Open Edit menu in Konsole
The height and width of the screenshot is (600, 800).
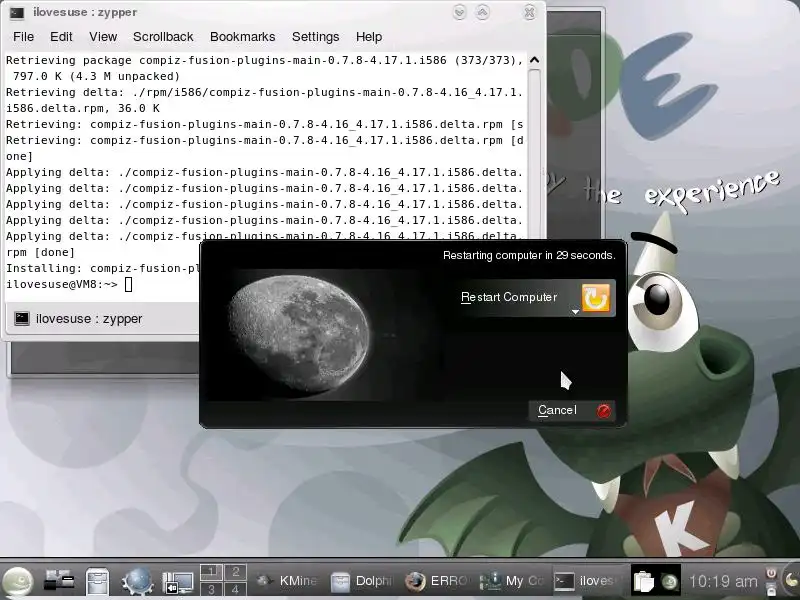[x=61, y=37]
